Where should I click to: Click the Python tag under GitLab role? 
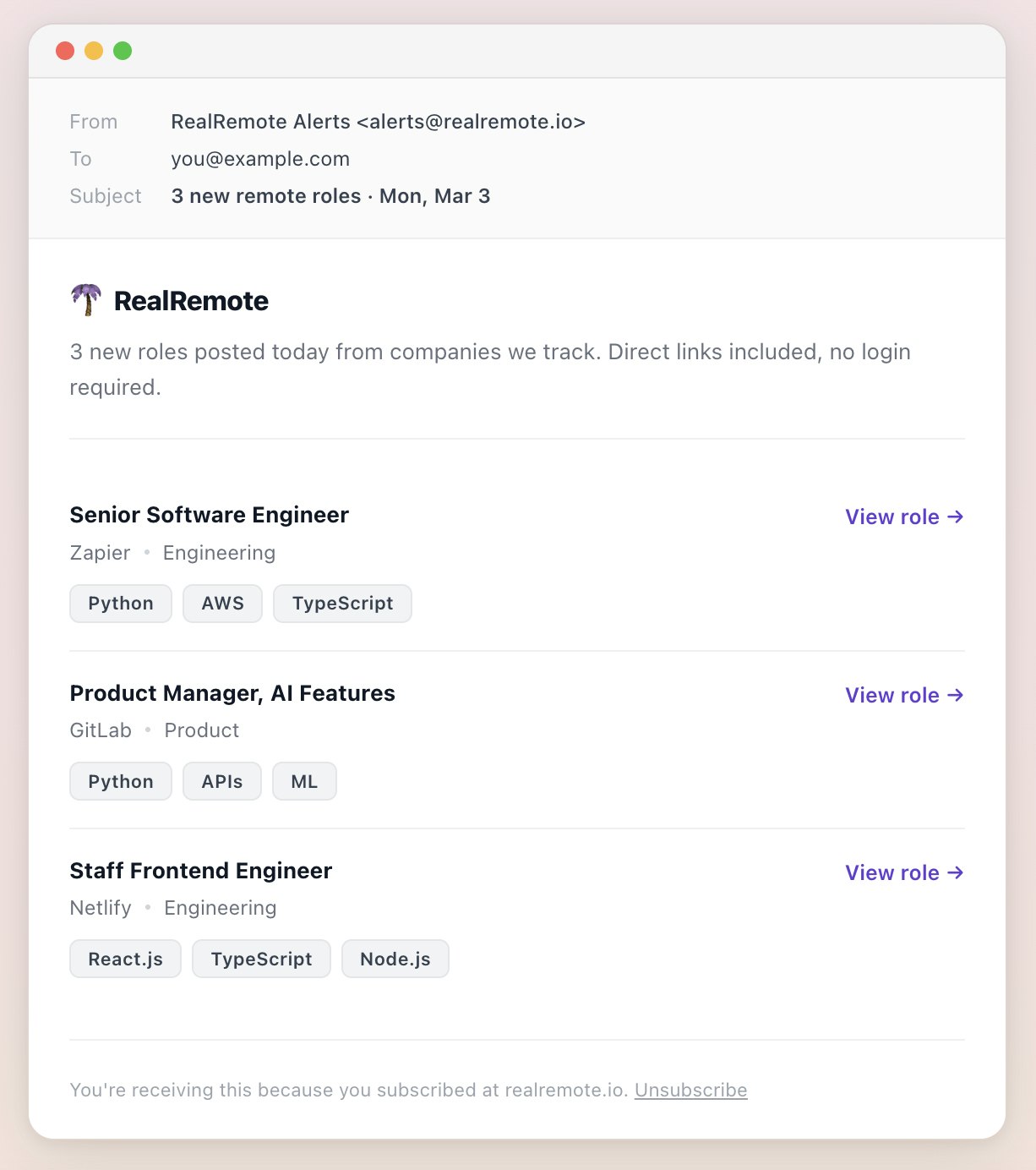point(121,781)
